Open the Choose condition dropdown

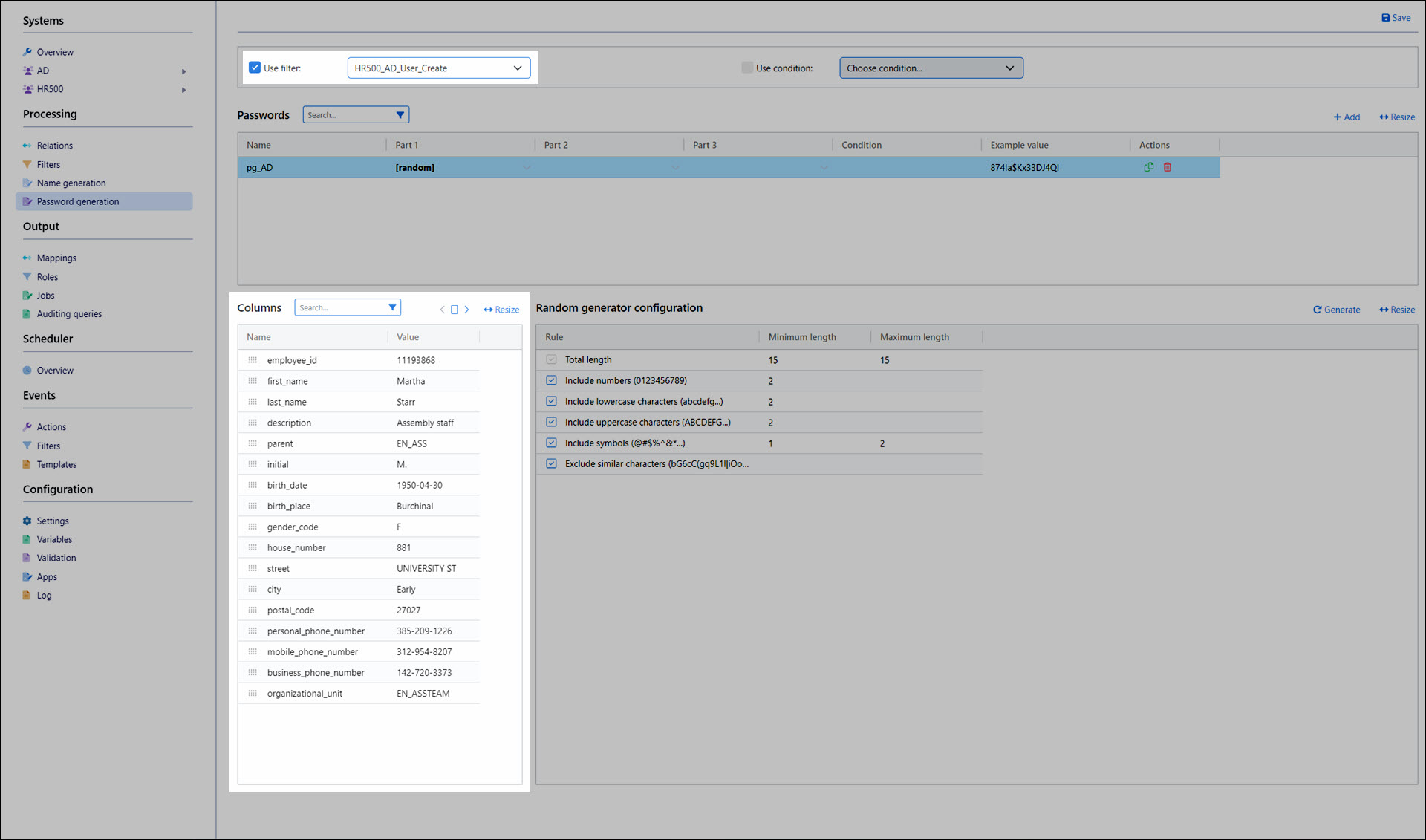point(931,68)
